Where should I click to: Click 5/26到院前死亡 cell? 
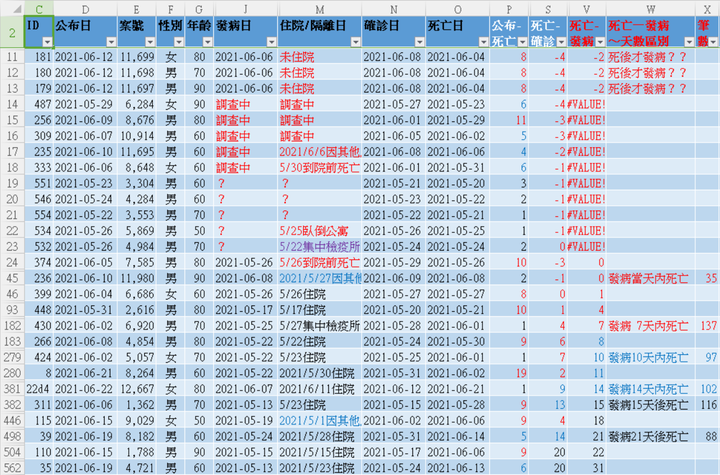pos(320,262)
